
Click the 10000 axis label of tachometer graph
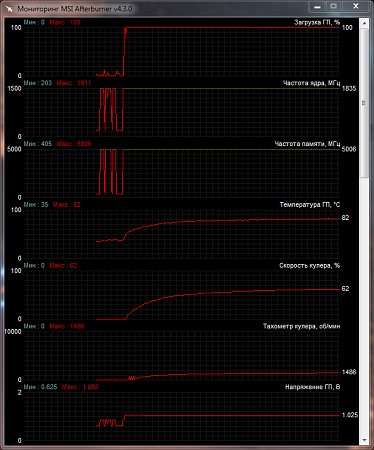click(13, 332)
